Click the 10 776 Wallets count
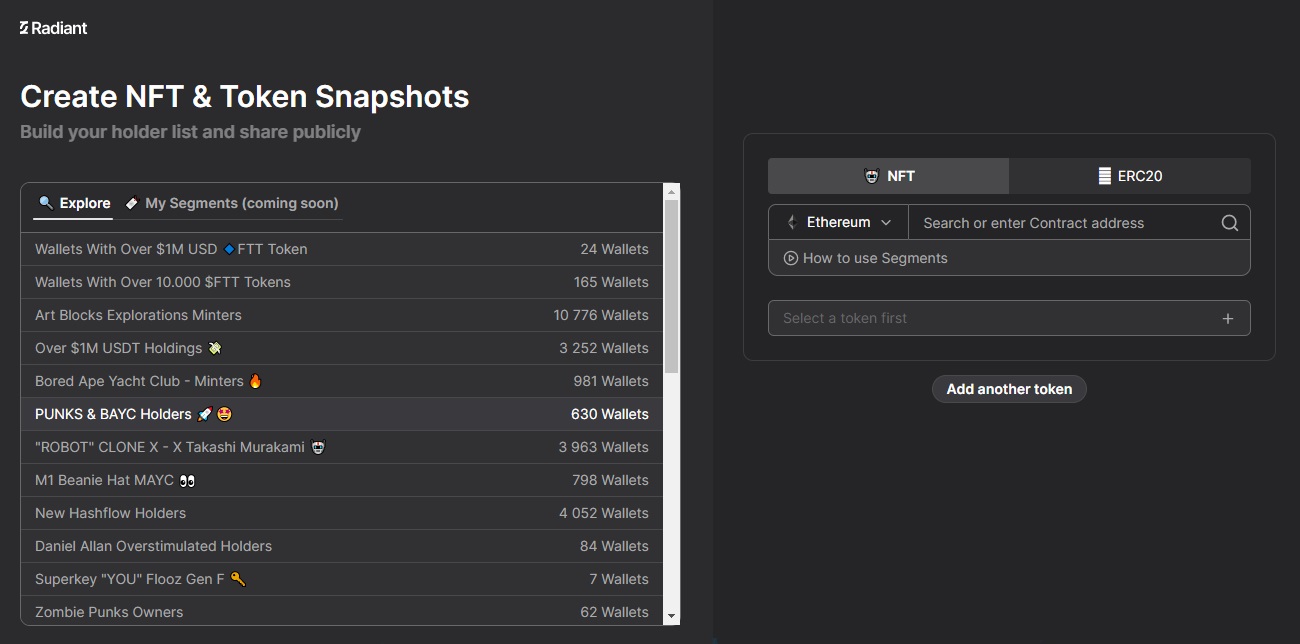Screen dimensions: 1300x644 point(601,315)
